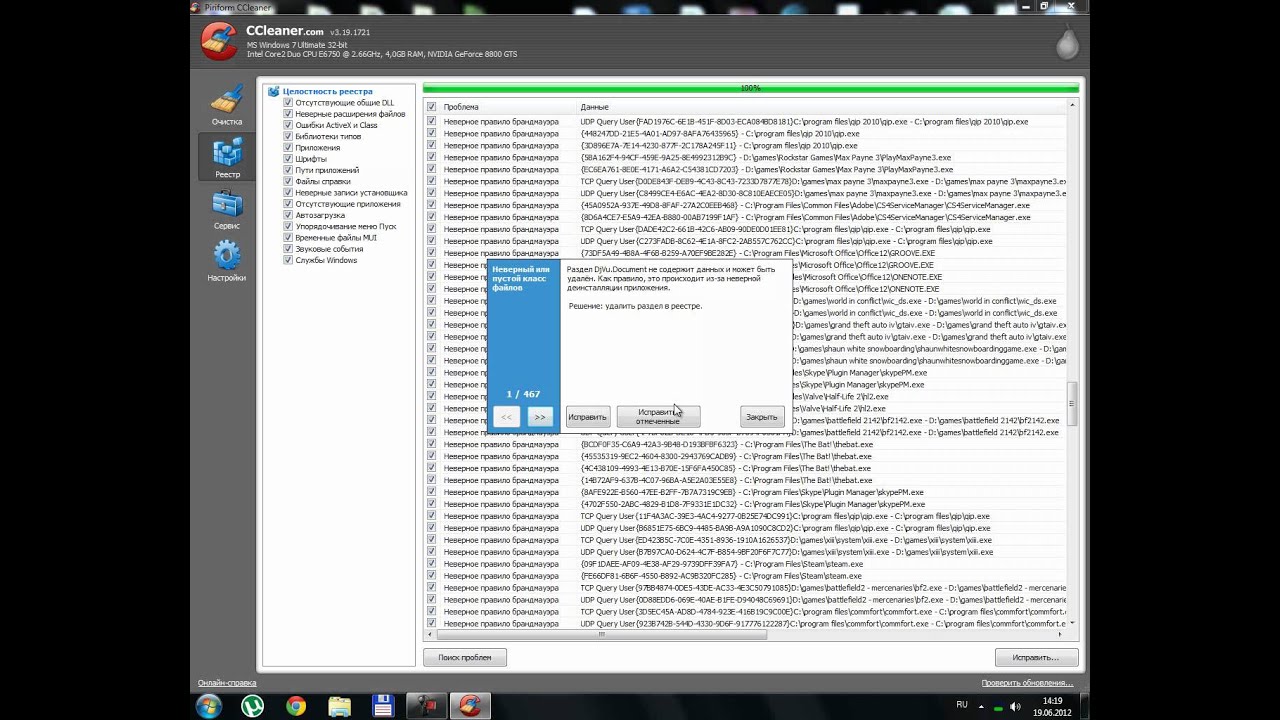Open the screen recorder taskbar item
Viewport: 1280px width, 720px height.
426,706
